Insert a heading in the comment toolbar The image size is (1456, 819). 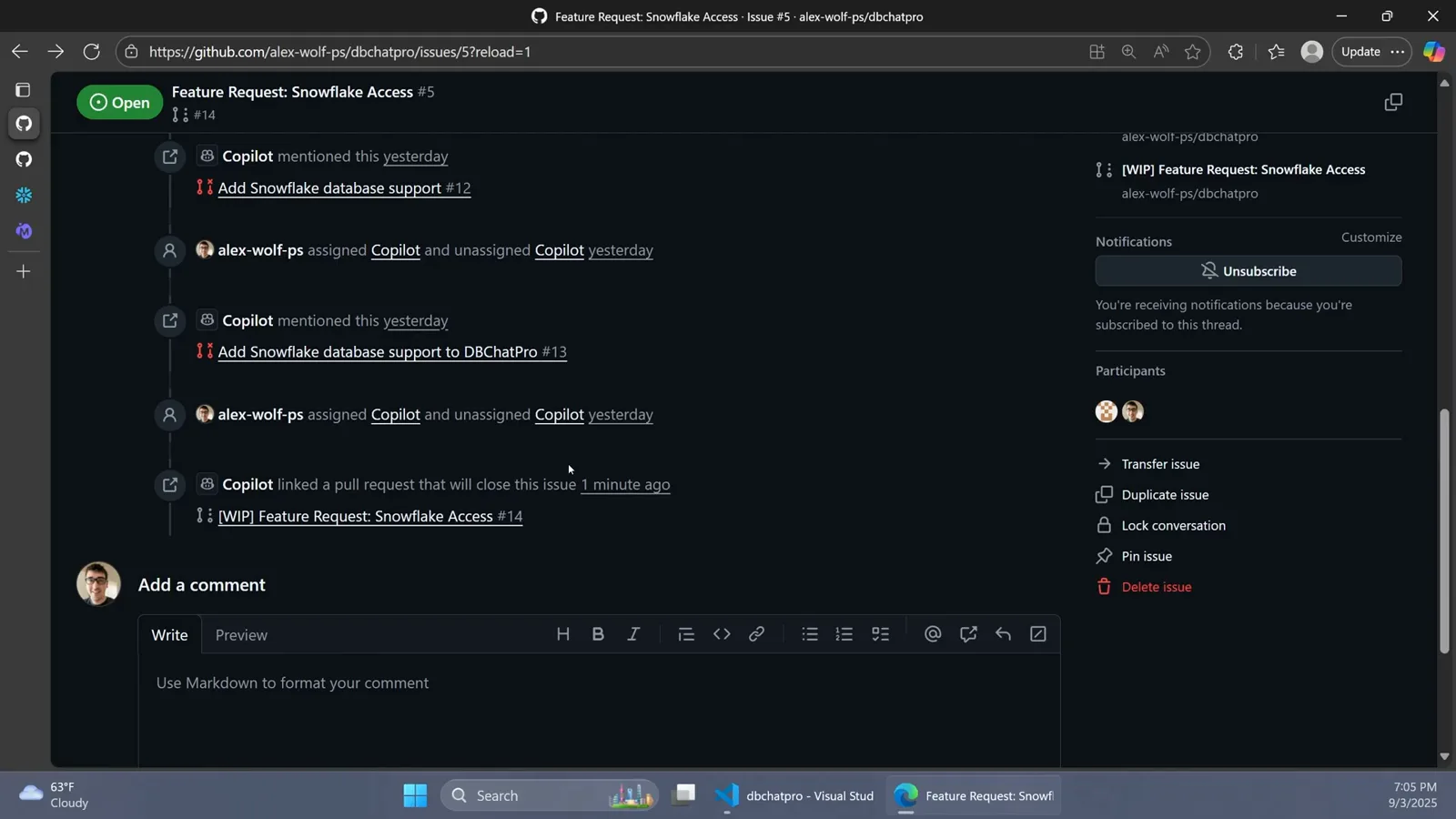(563, 634)
